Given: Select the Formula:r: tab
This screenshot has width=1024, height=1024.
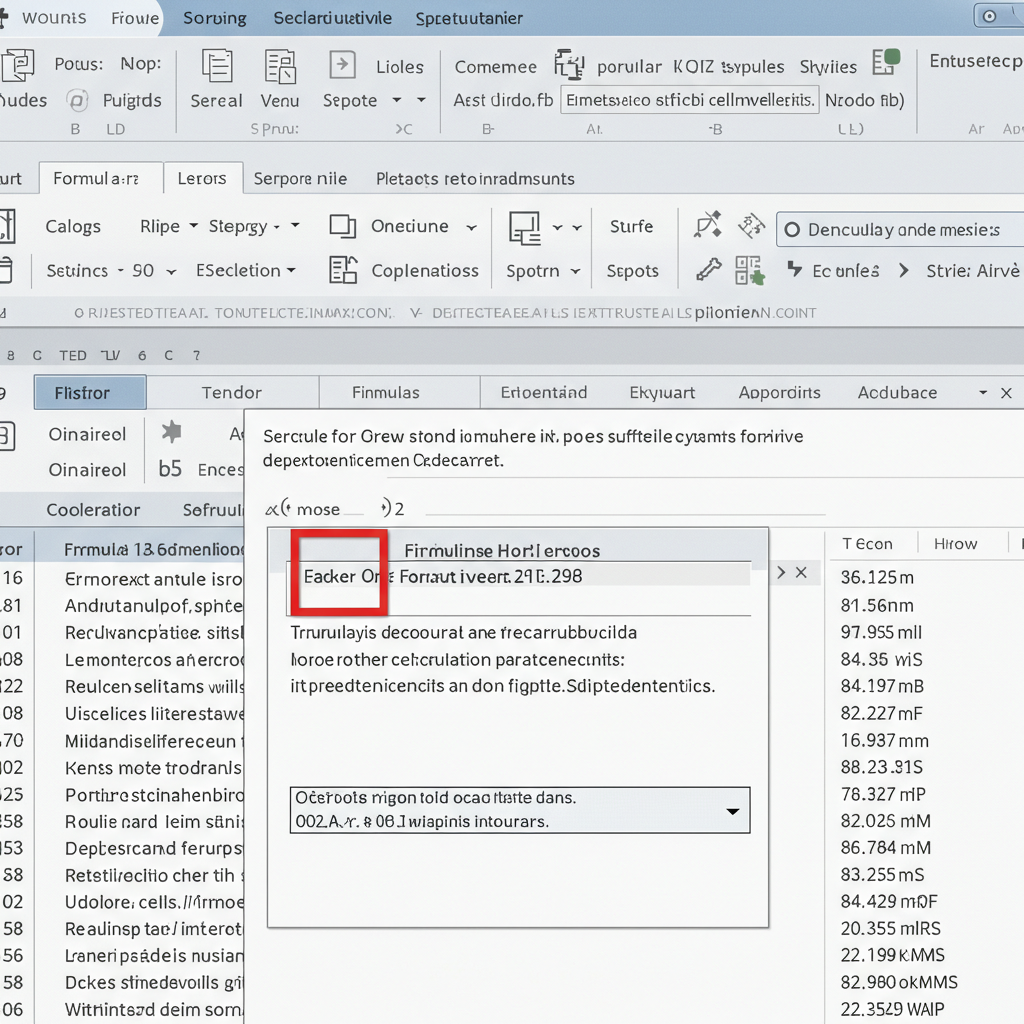Looking at the screenshot, I should point(101,178).
